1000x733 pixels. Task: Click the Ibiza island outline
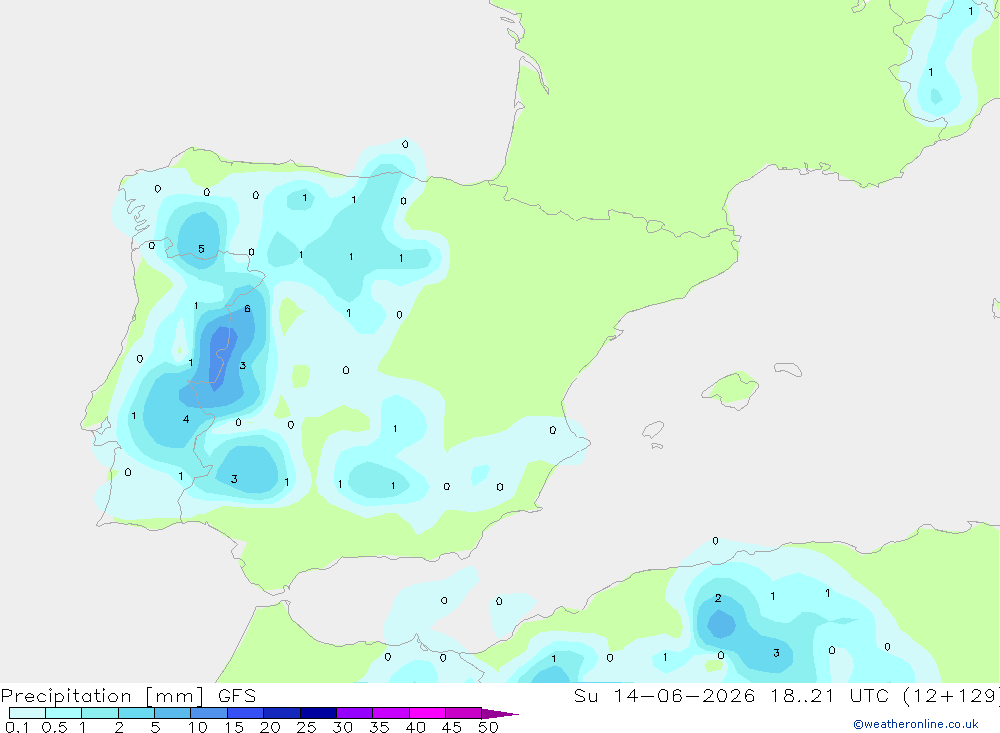(653, 430)
